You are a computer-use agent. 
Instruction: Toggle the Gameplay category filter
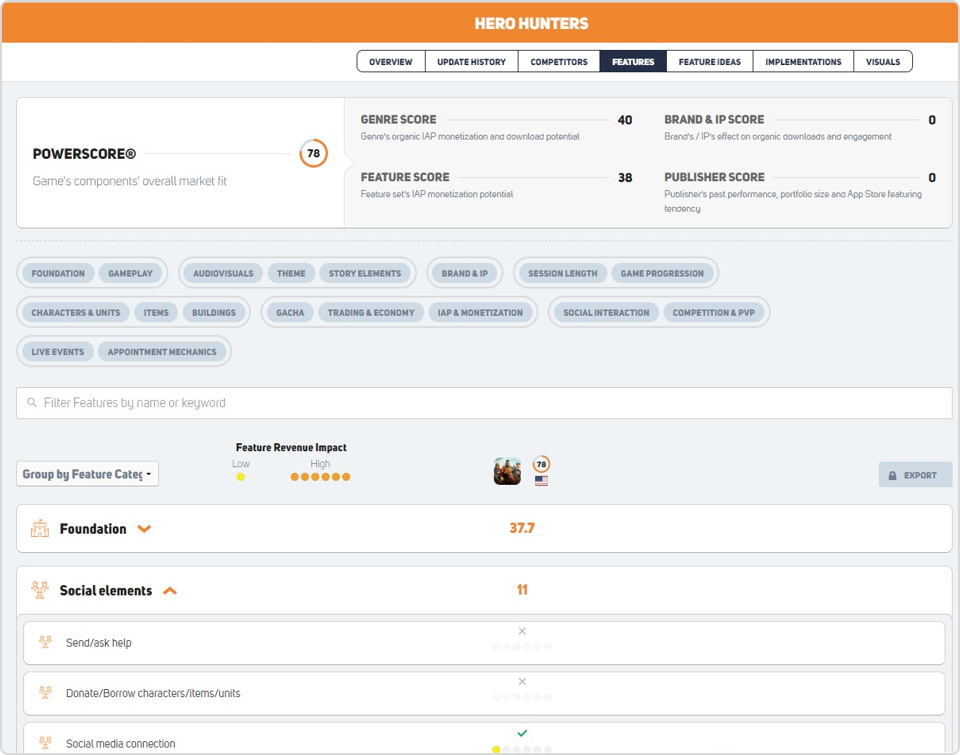pyautogui.click(x=130, y=273)
